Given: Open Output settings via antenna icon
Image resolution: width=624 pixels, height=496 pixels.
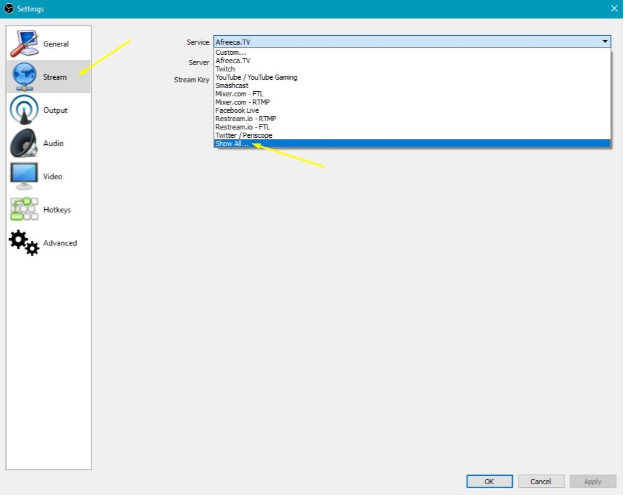Looking at the screenshot, I should click(x=24, y=110).
